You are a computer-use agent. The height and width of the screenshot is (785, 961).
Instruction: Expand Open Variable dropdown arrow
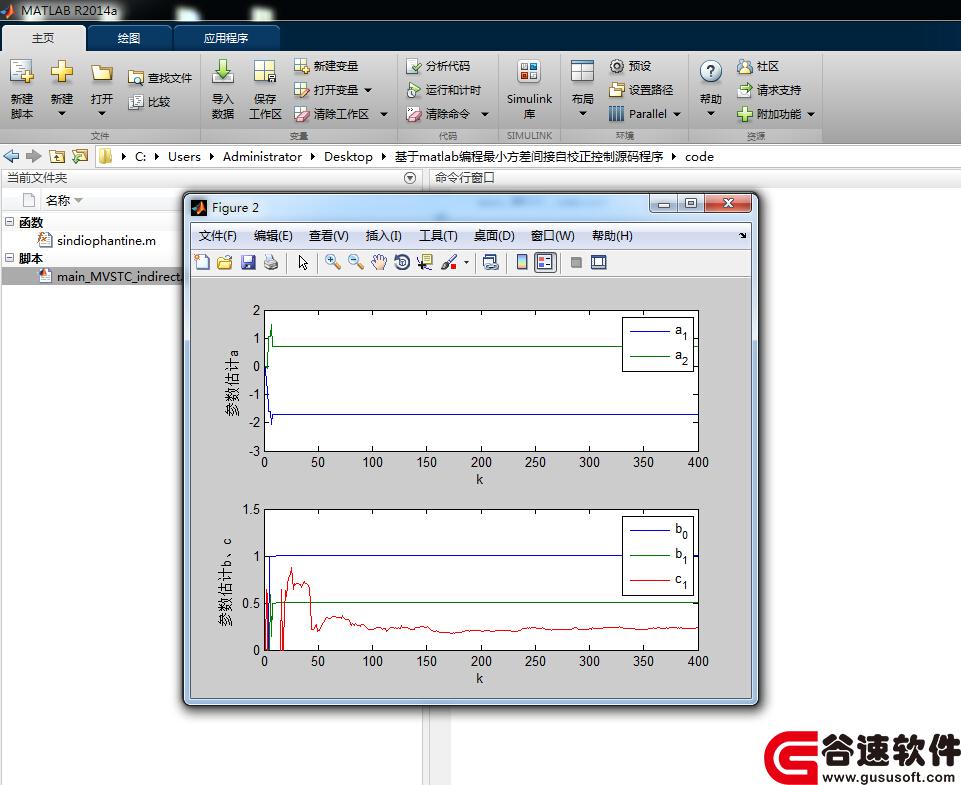coord(368,90)
